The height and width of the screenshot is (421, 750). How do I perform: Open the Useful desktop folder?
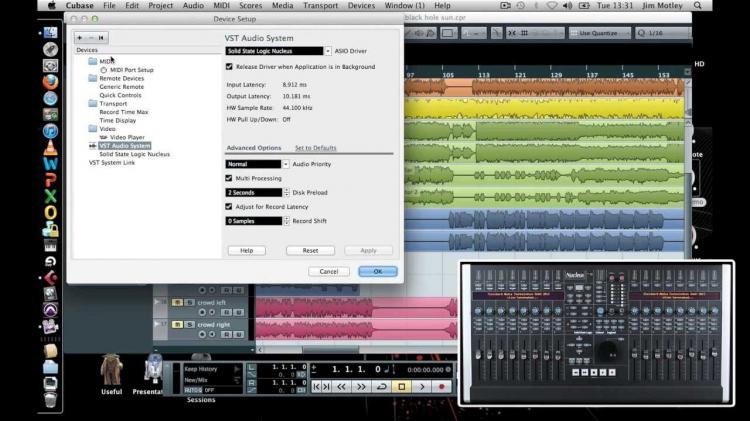(111, 375)
